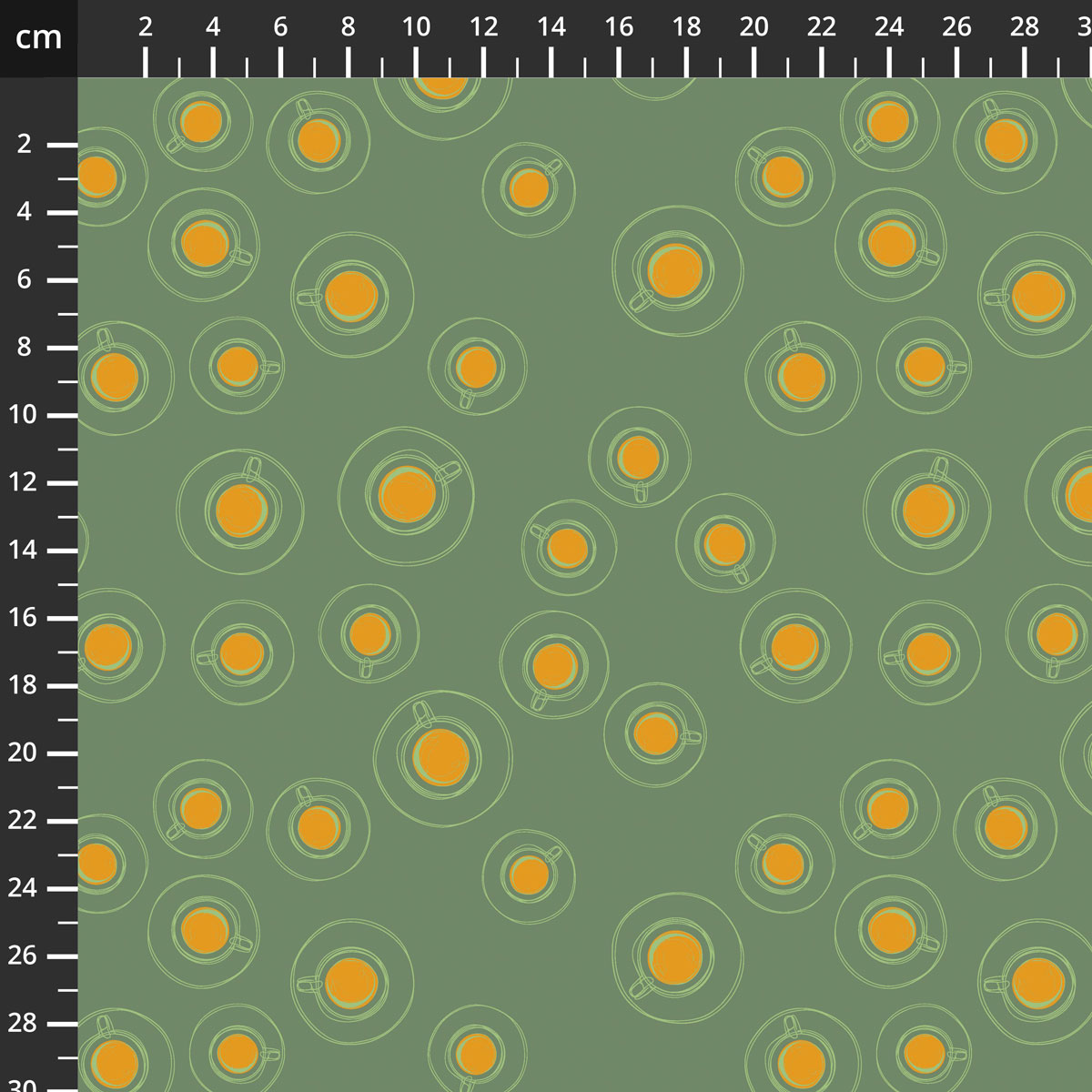This screenshot has width=1092, height=1092.
Task: Select the 6 mark on the top ruler
Action: coord(280,27)
